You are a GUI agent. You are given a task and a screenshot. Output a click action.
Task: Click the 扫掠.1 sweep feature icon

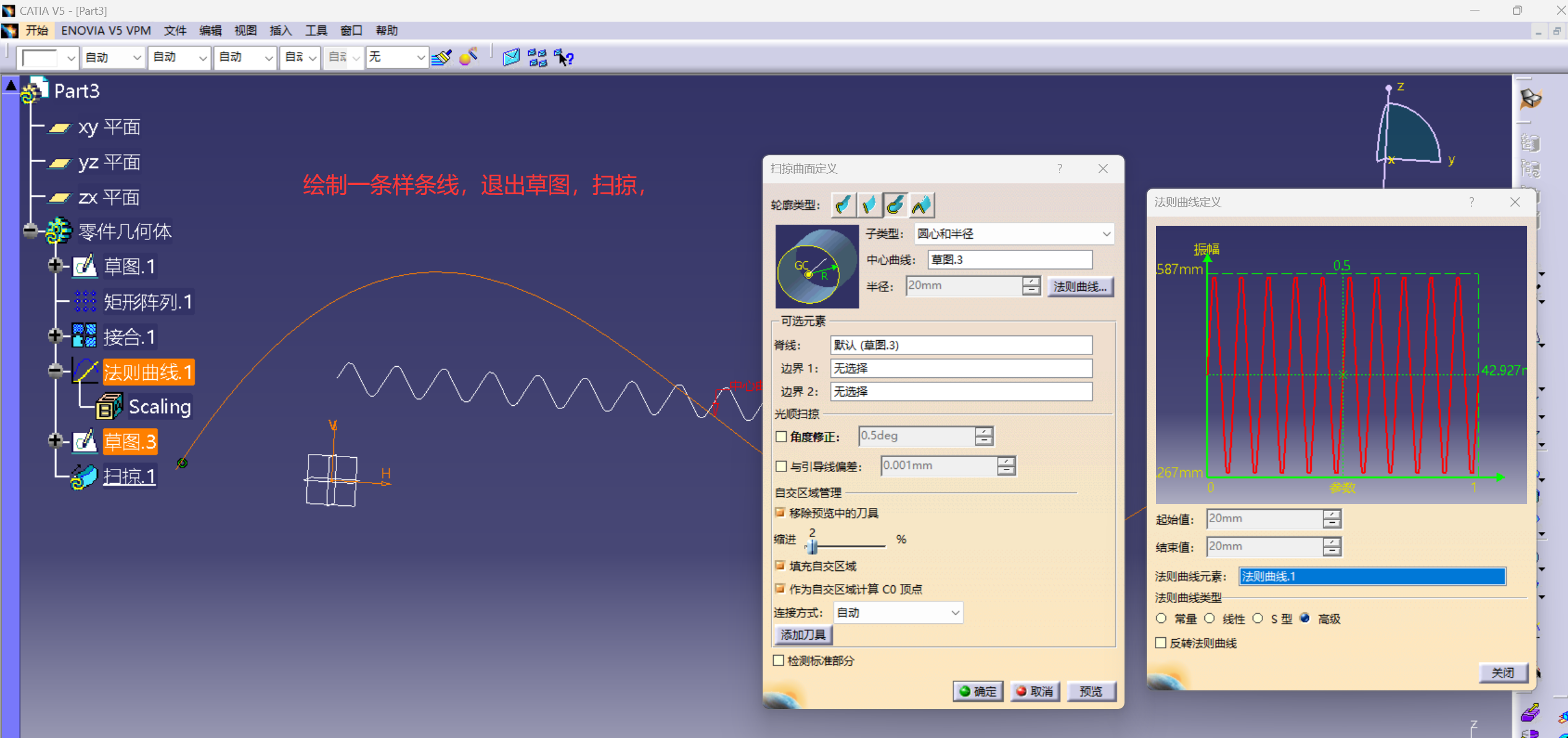(84, 476)
